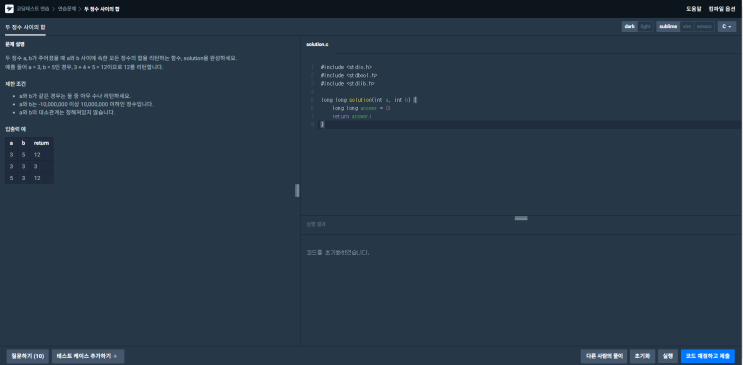Click the return answer line

[352, 116]
